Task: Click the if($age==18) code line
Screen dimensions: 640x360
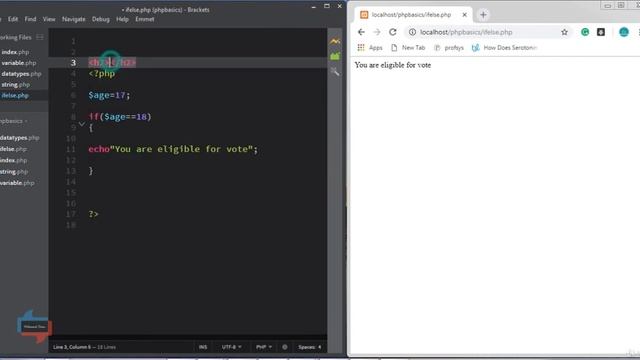Action: click(120, 117)
